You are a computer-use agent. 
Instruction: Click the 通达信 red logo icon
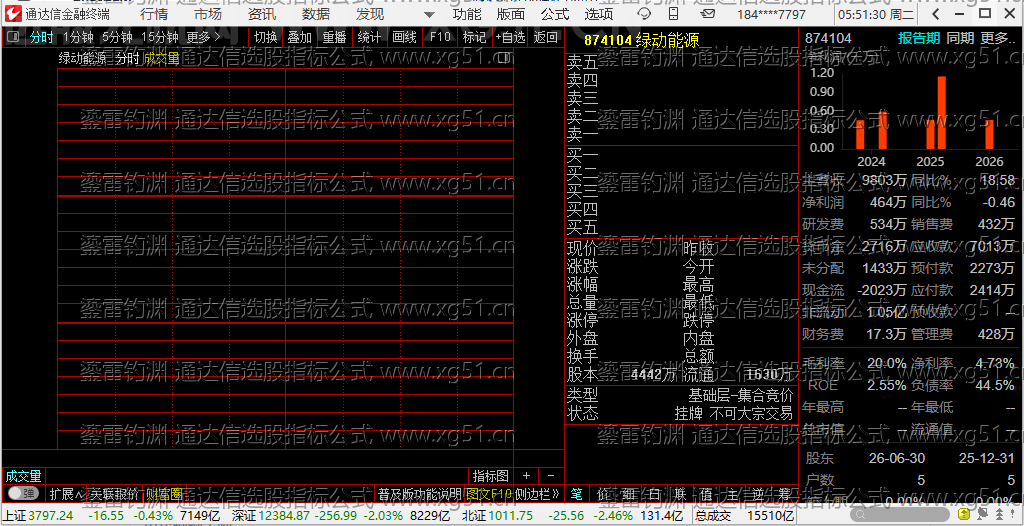(x=12, y=13)
